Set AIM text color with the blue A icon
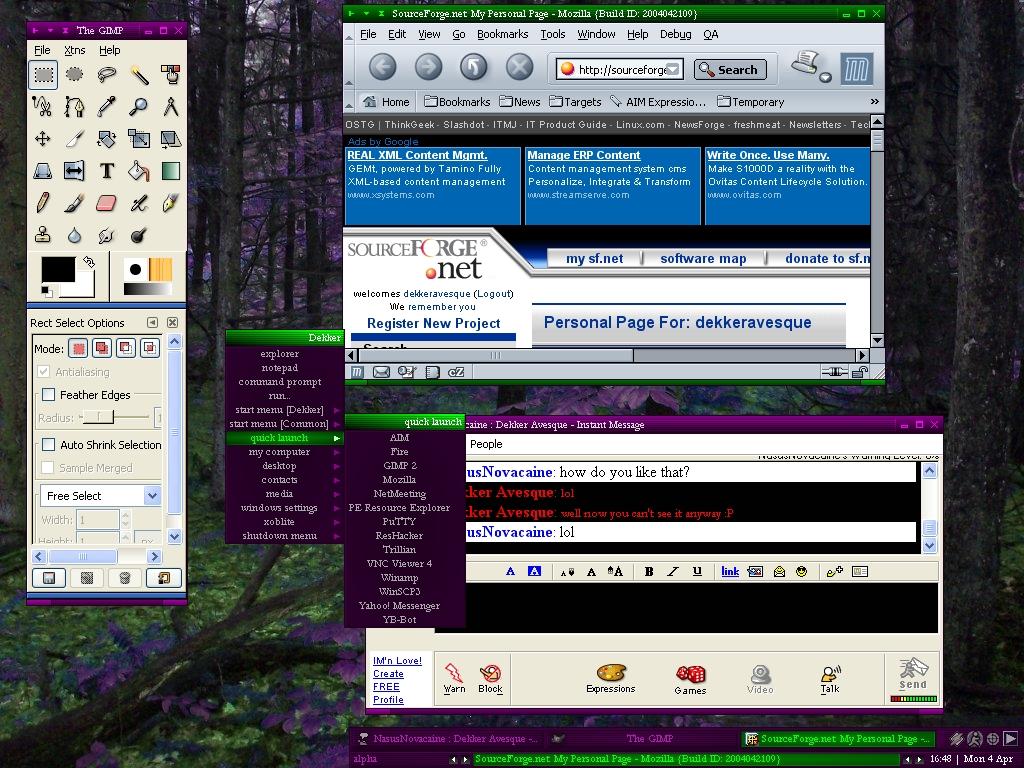1024x768 pixels. click(x=511, y=571)
